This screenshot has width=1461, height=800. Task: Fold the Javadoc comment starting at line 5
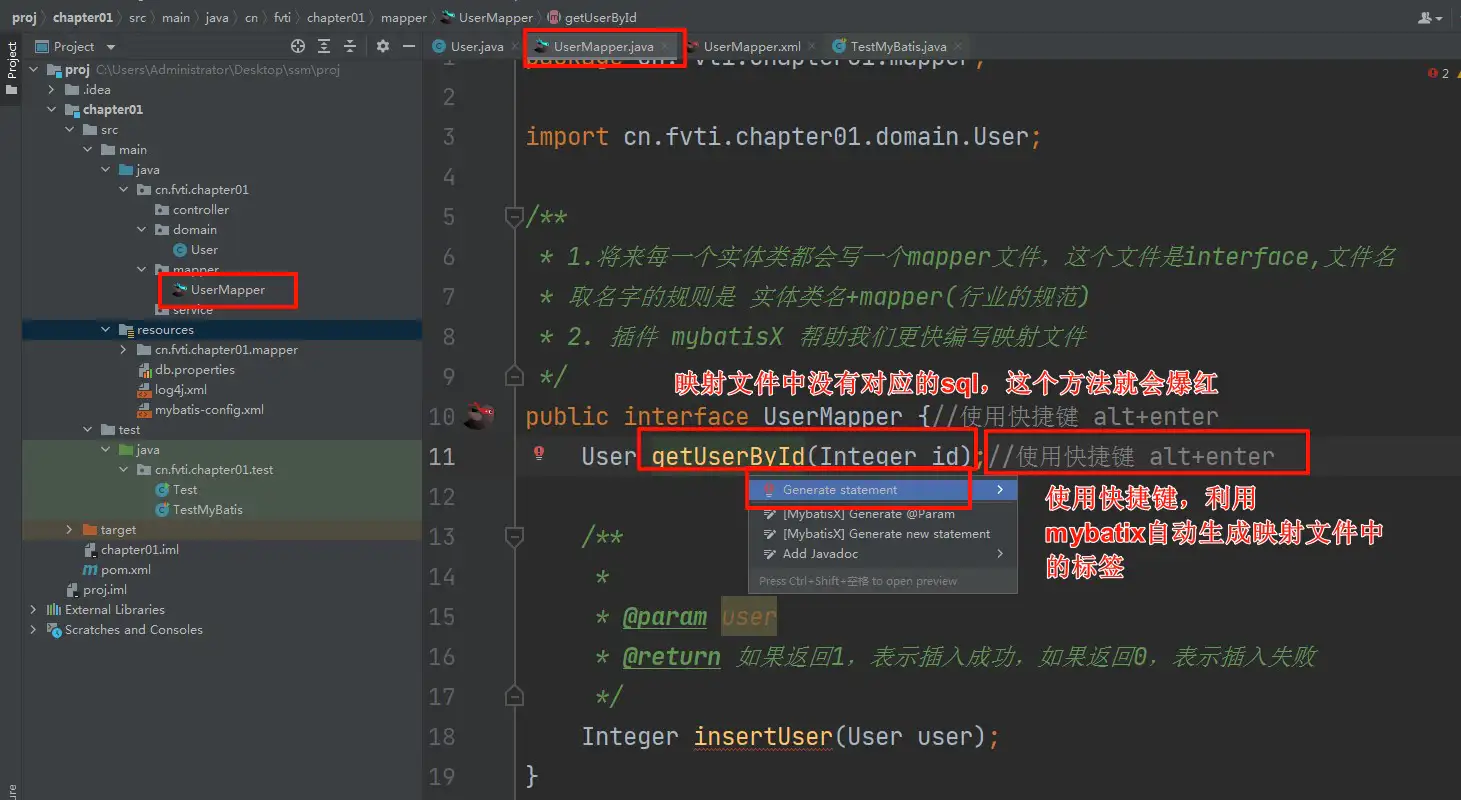click(x=514, y=216)
